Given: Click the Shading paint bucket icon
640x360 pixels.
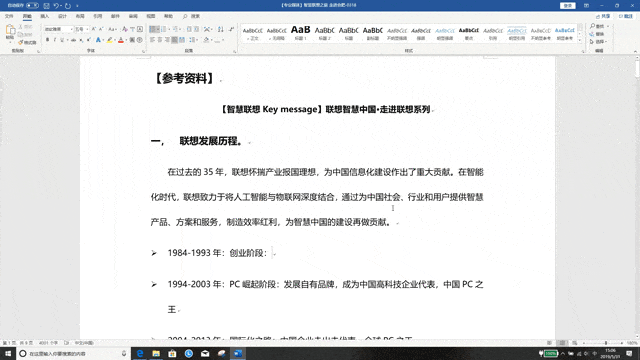Looking at the screenshot, I should point(206,40).
